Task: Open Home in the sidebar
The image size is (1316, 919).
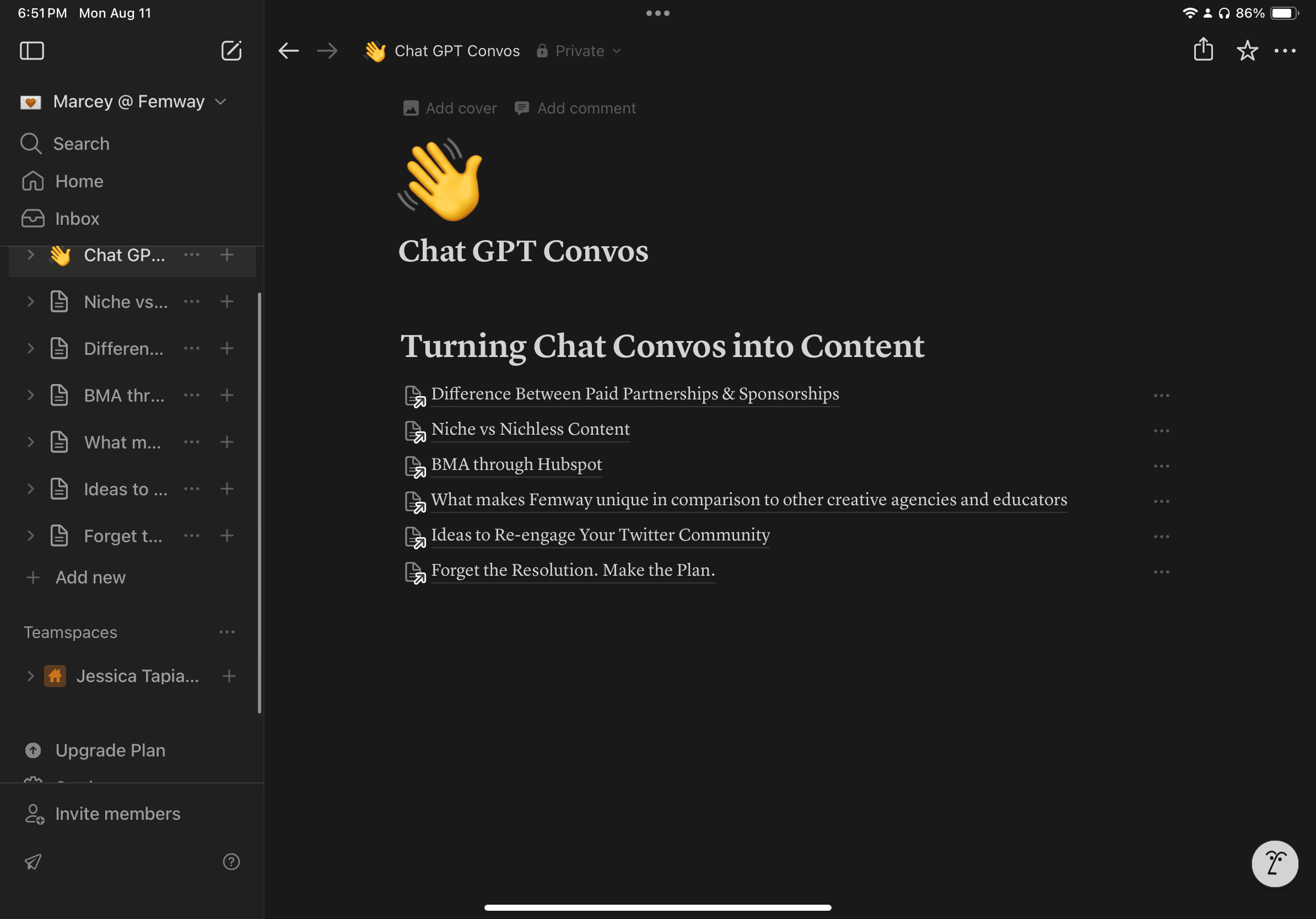Action: 79,181
